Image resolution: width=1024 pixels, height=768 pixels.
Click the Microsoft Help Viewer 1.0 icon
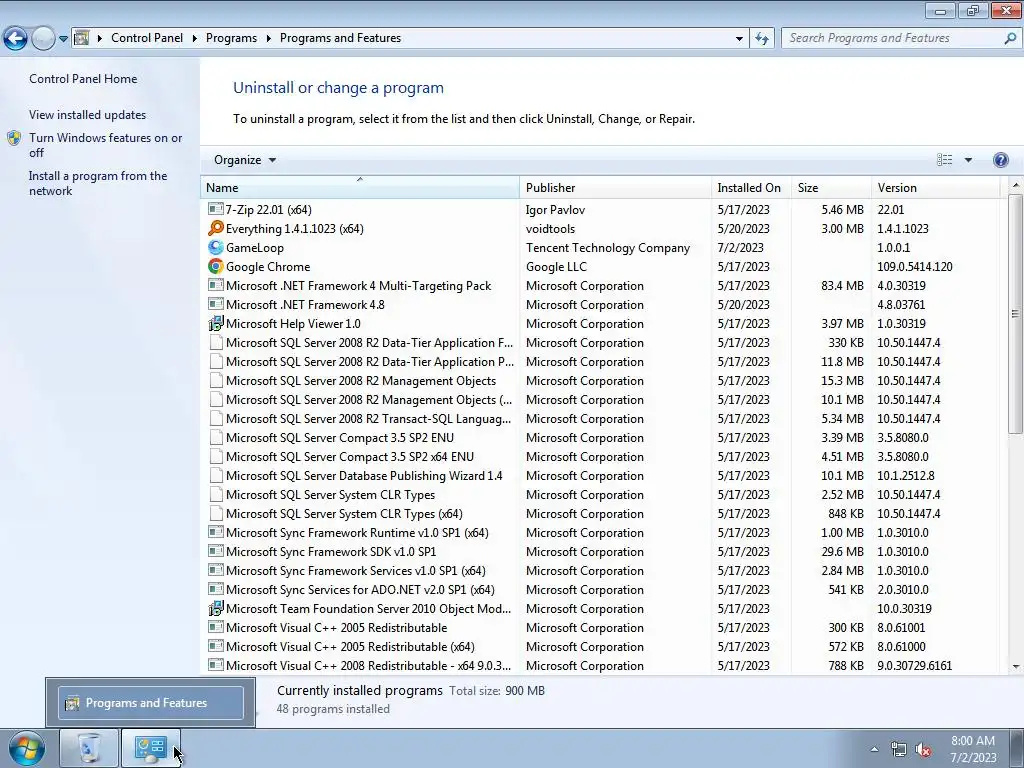[216, 323]
